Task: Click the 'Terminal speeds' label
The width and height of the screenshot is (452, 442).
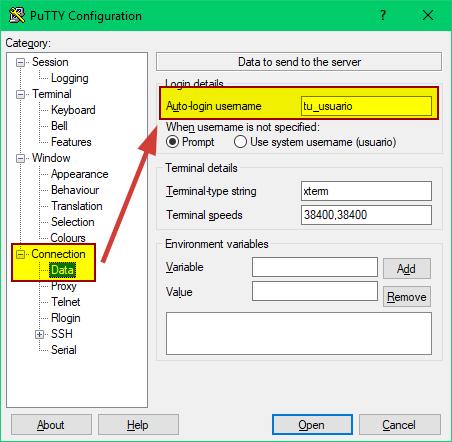Action: tap(204, 215)
